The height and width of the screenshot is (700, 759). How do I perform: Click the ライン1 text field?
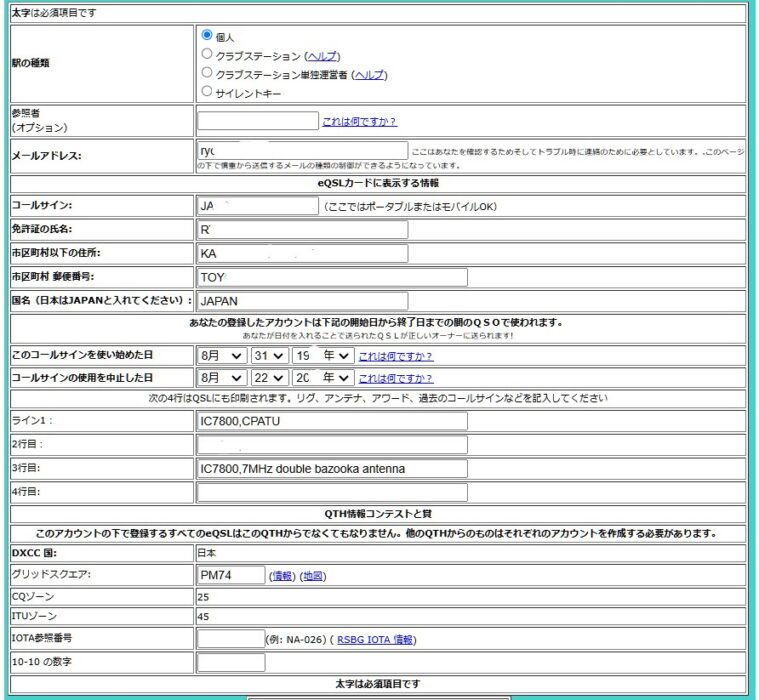click(x=331, y=421)
